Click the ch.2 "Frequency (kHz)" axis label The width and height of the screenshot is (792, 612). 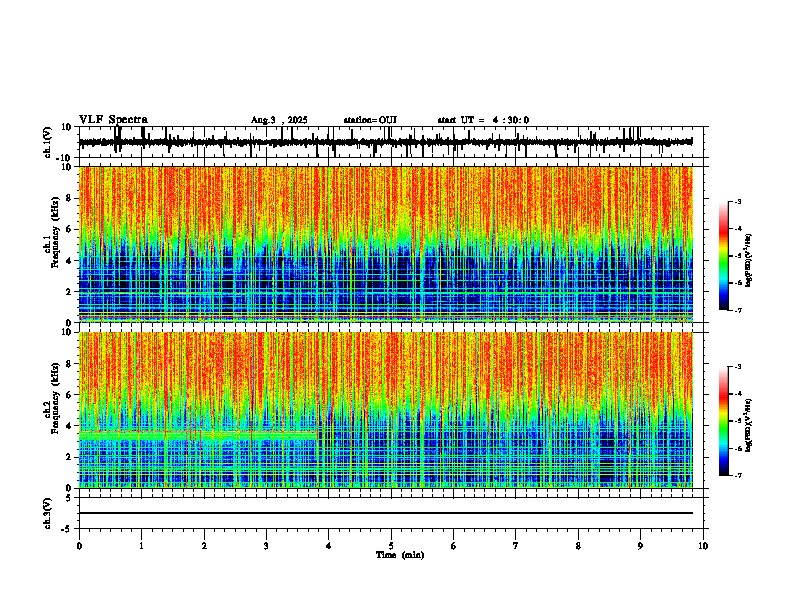[x=56, y=398]
